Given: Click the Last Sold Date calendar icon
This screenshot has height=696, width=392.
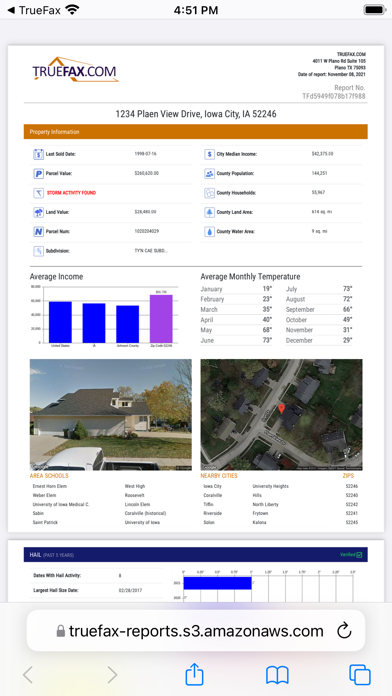Looking at the screenshot, I should pos(38,154).
